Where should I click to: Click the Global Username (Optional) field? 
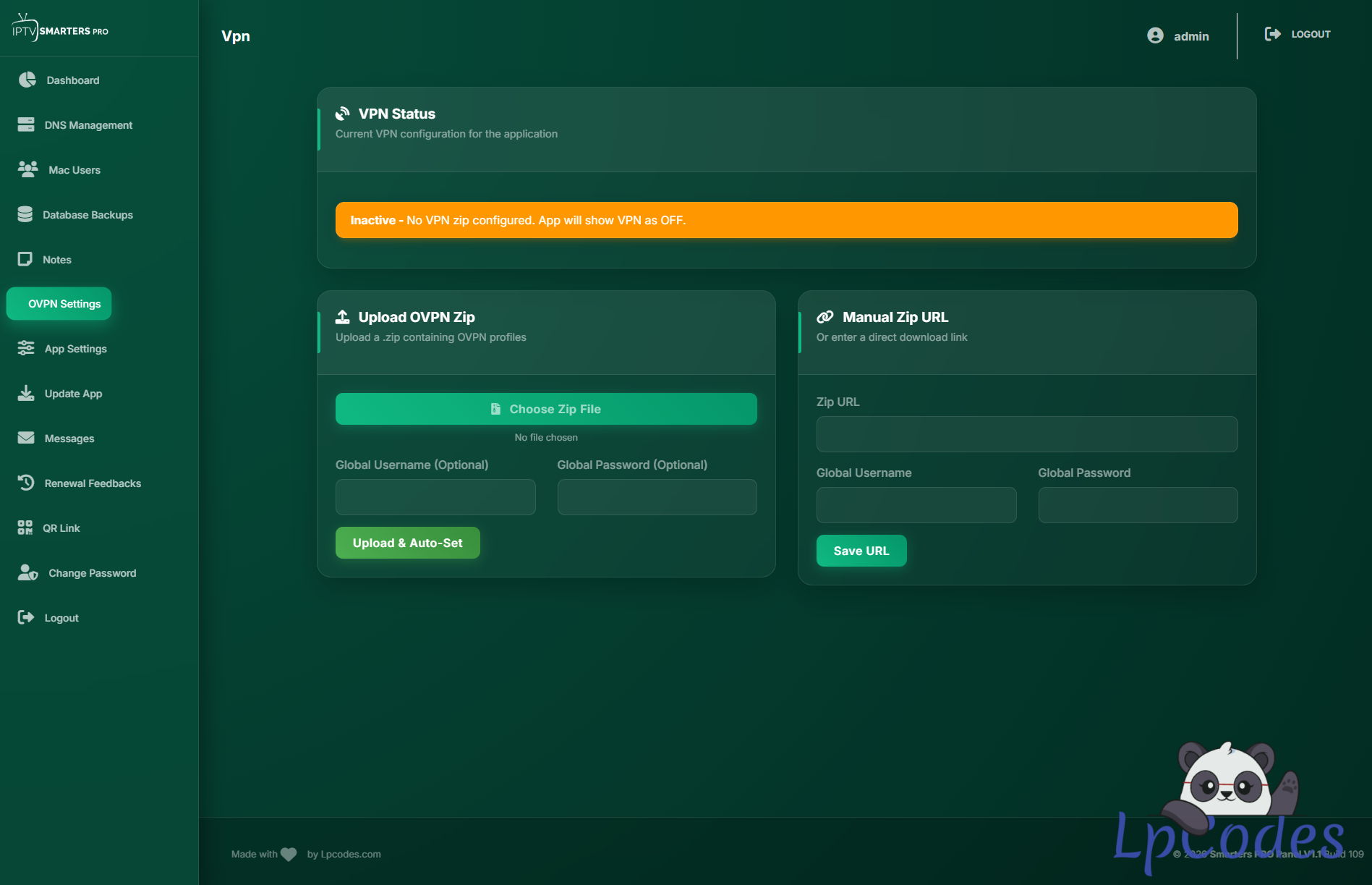435,497
